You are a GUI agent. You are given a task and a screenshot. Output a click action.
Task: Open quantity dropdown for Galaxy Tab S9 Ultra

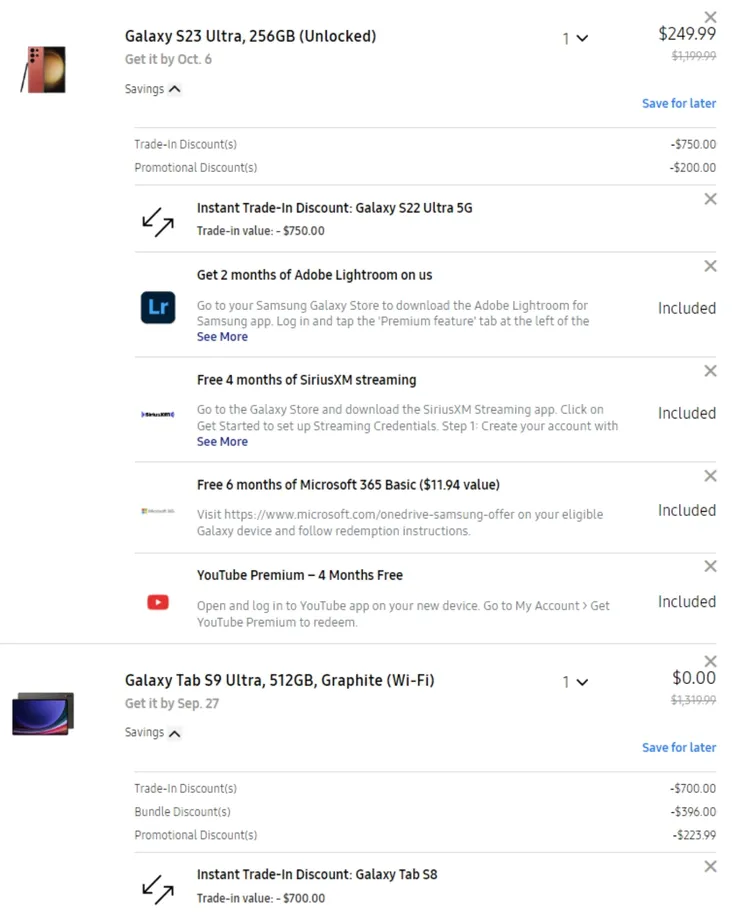click(x=575, y=682)
